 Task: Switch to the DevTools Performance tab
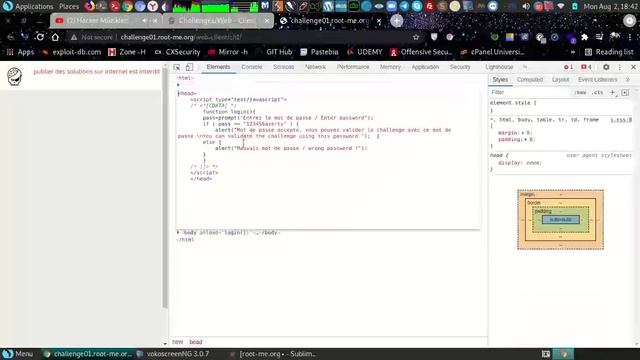coord(353,67)
